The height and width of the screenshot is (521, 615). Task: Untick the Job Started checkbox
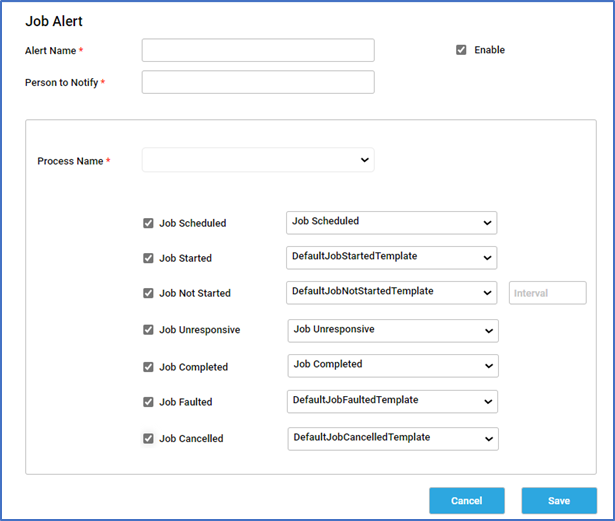click(x=148, y=258)
